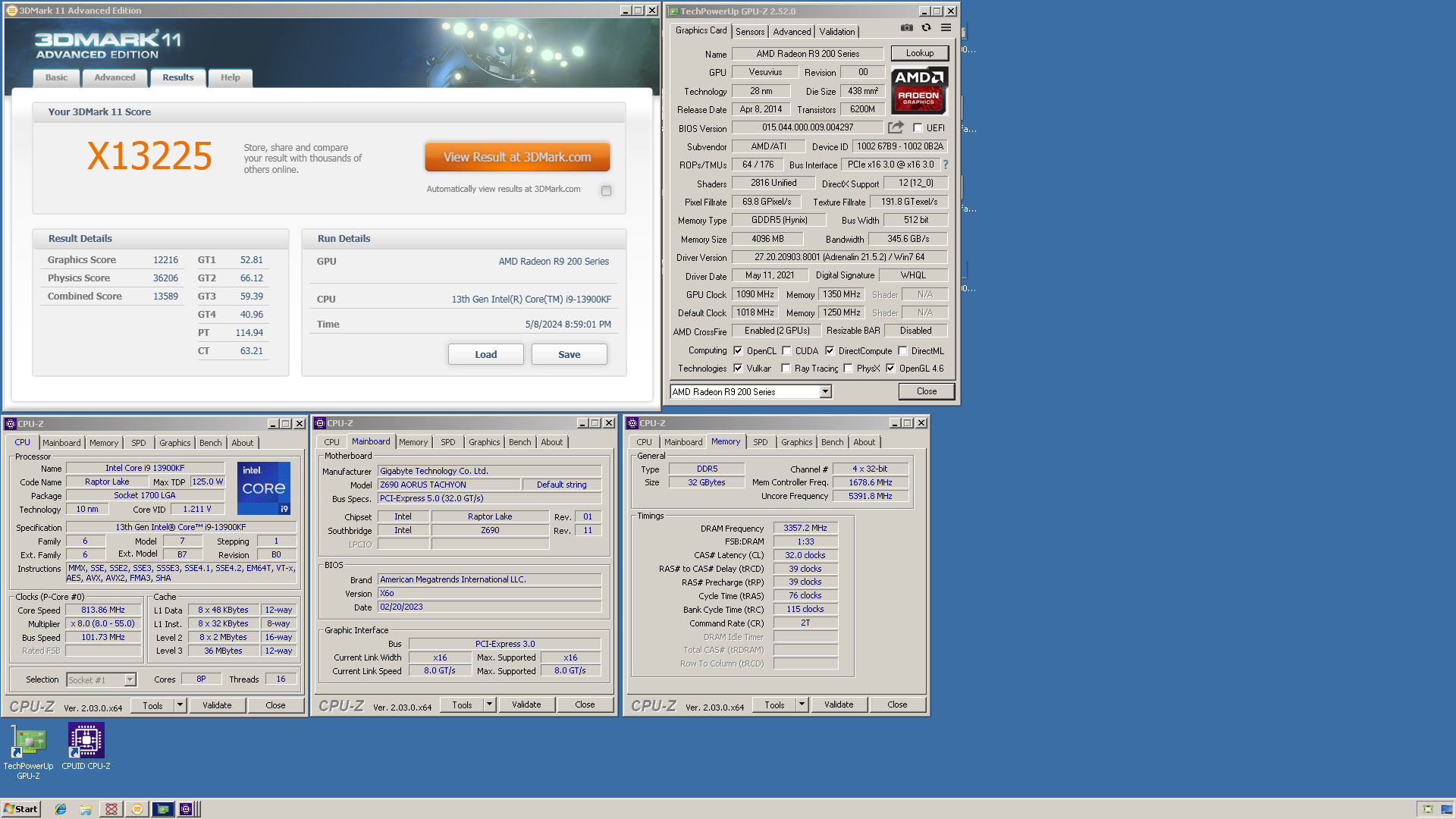Click title icon of CPU-Z Memory window
1456x819 pixels.
(x=632, y=423)
